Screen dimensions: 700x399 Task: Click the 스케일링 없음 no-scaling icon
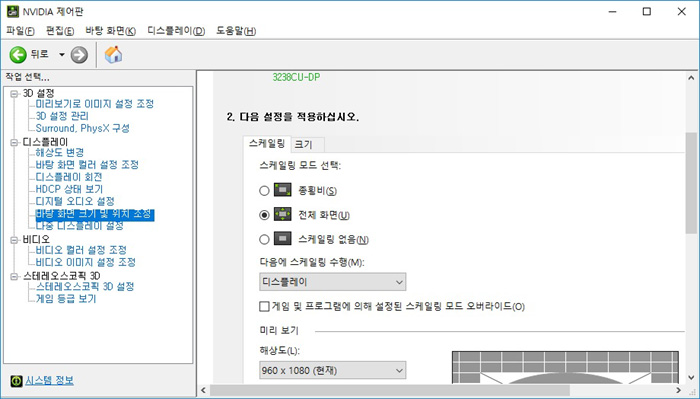pyautogui.click(x=283, y=238)
